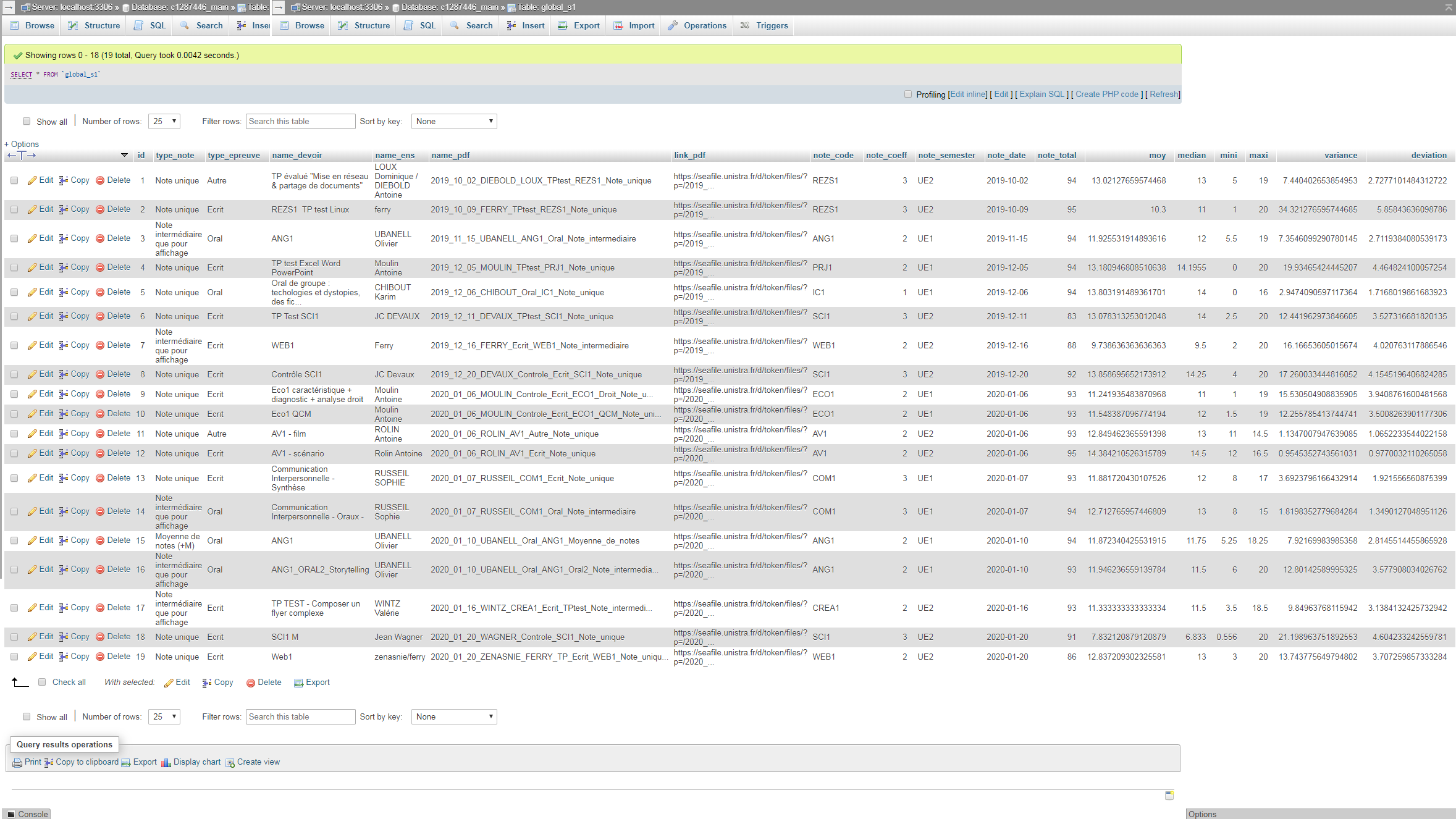This screenshot has width=1456, height=819.
Task: Click the Print icon in query results operations
Action: click(x=17, y=763)
